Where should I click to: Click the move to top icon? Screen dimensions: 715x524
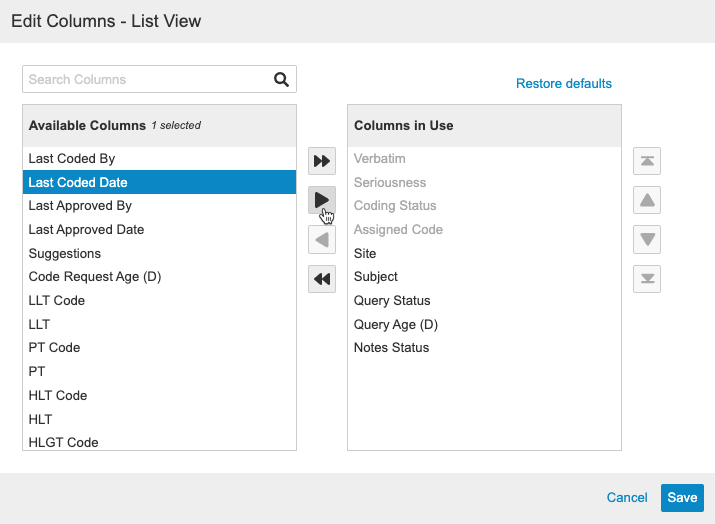[647, 161]
